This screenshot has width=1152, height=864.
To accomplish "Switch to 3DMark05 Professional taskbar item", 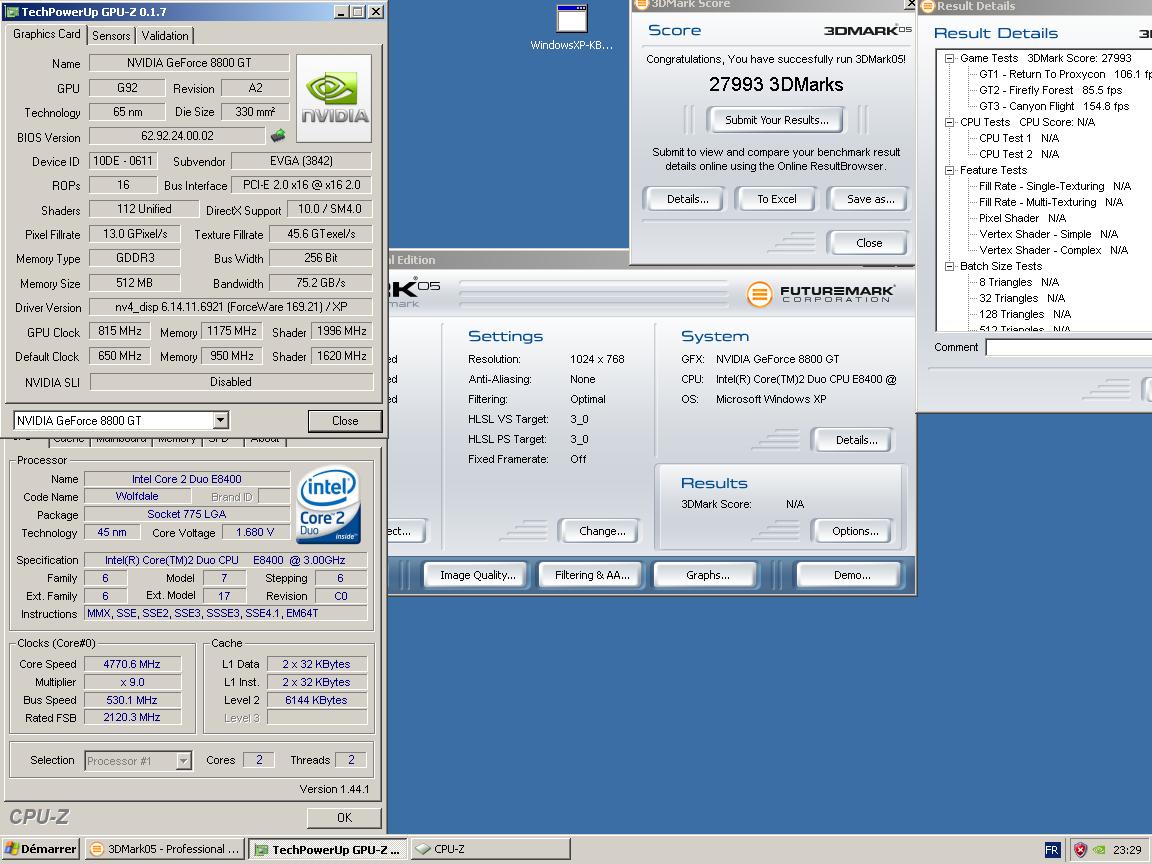I will pyautogui.click(x=165, y=849).
